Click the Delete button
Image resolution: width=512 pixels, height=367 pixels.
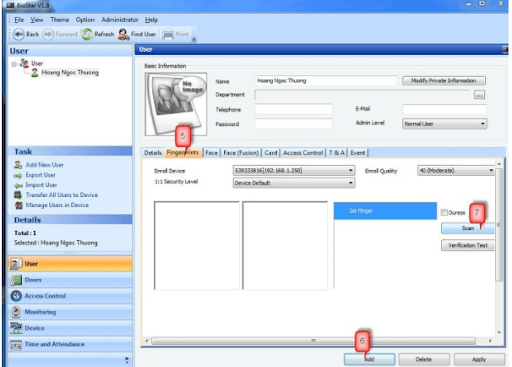(424, 359)
